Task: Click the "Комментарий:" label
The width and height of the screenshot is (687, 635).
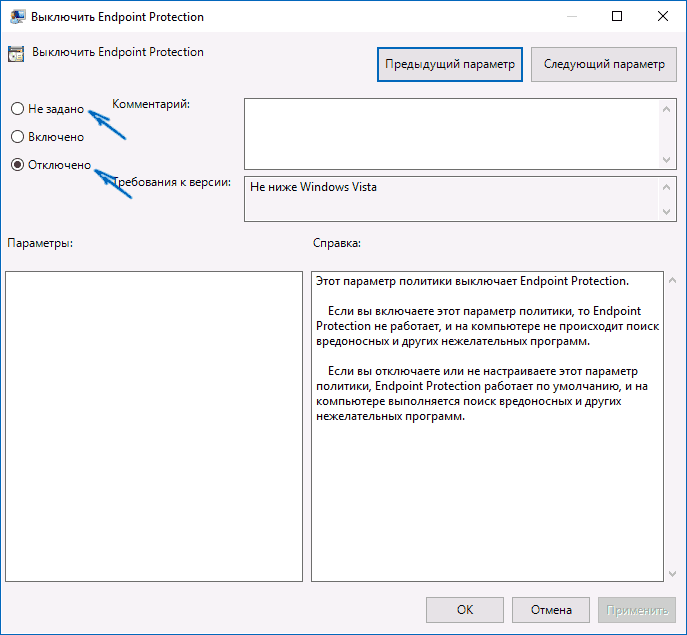Action: [x=151, y=104]
